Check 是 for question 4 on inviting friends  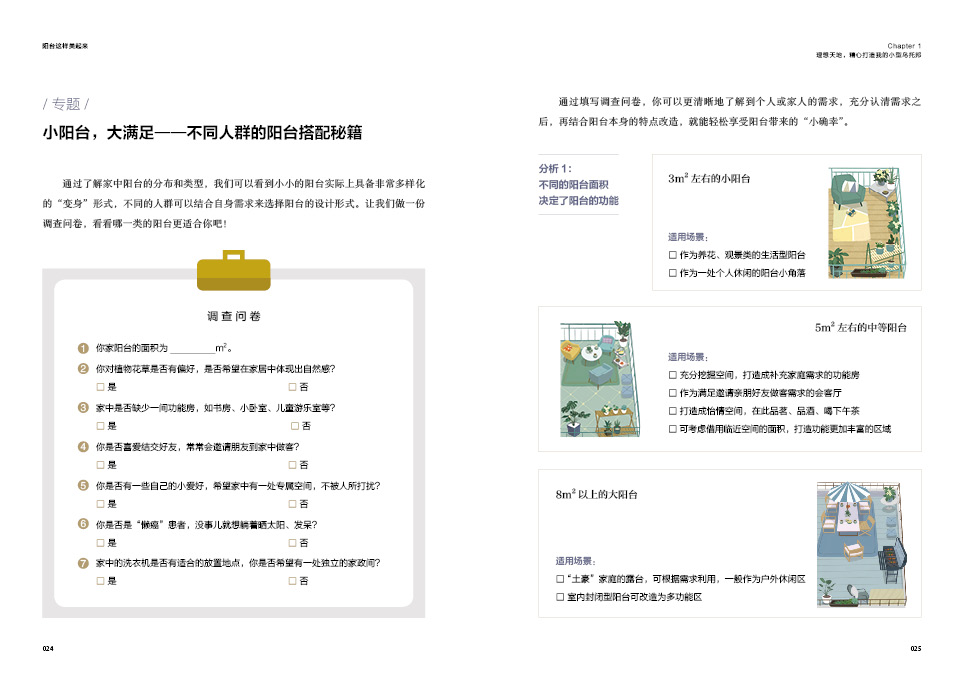coord(100,465)
